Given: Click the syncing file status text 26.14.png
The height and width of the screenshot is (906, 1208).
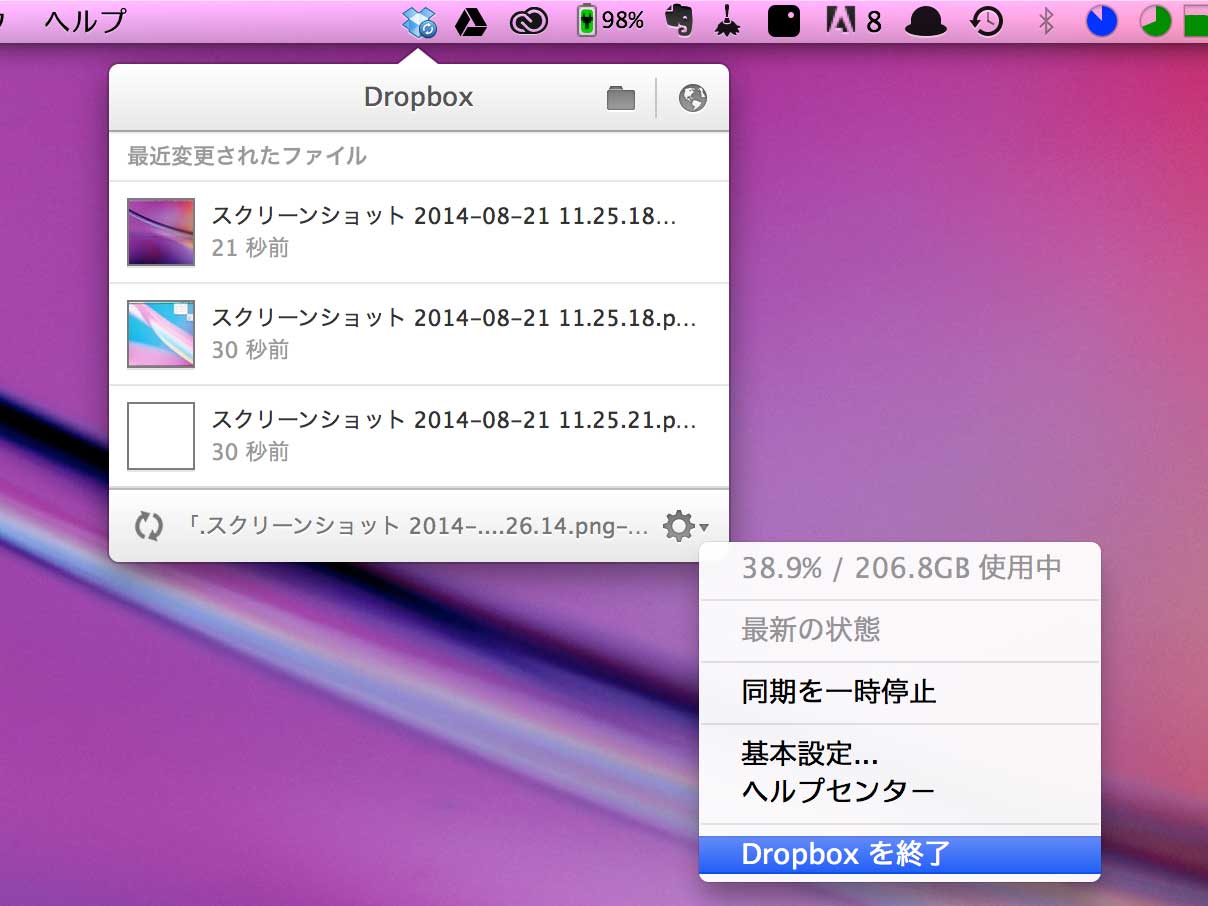Looking at the screenshot, I should pos(418,525).
